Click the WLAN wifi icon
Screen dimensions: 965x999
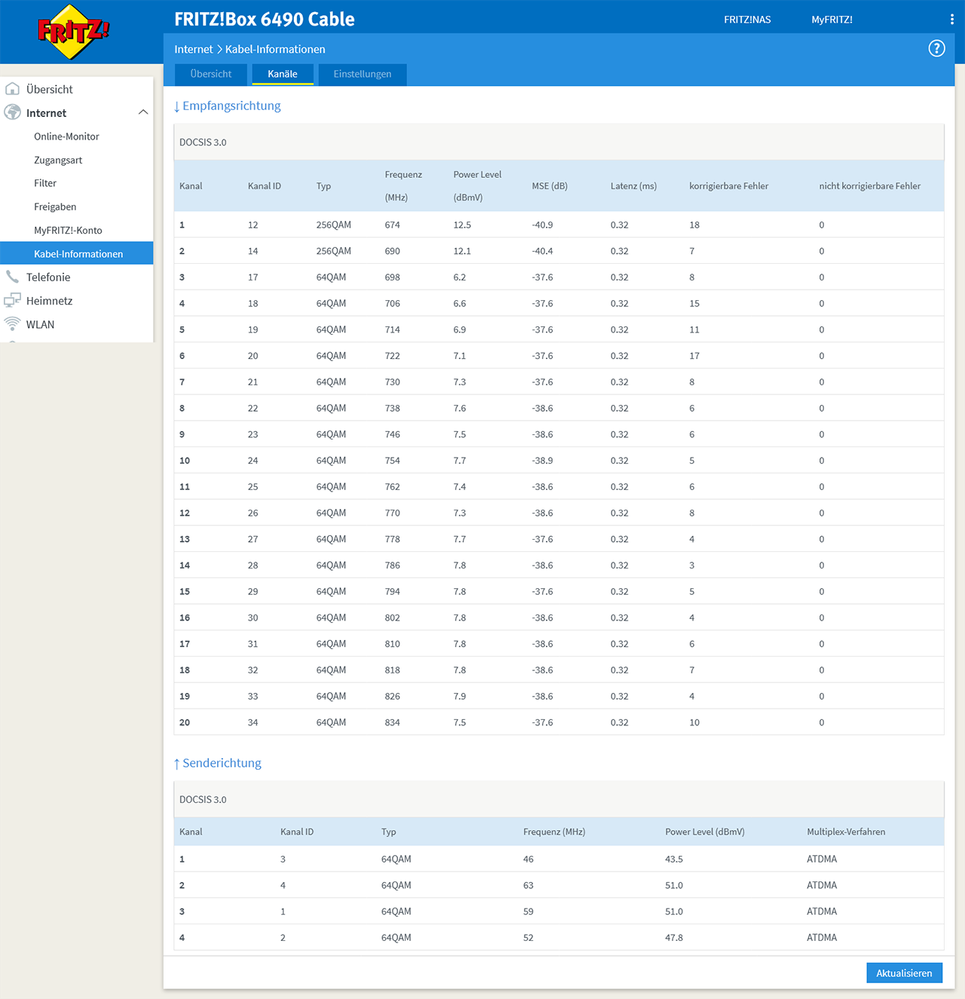[12, 324]
